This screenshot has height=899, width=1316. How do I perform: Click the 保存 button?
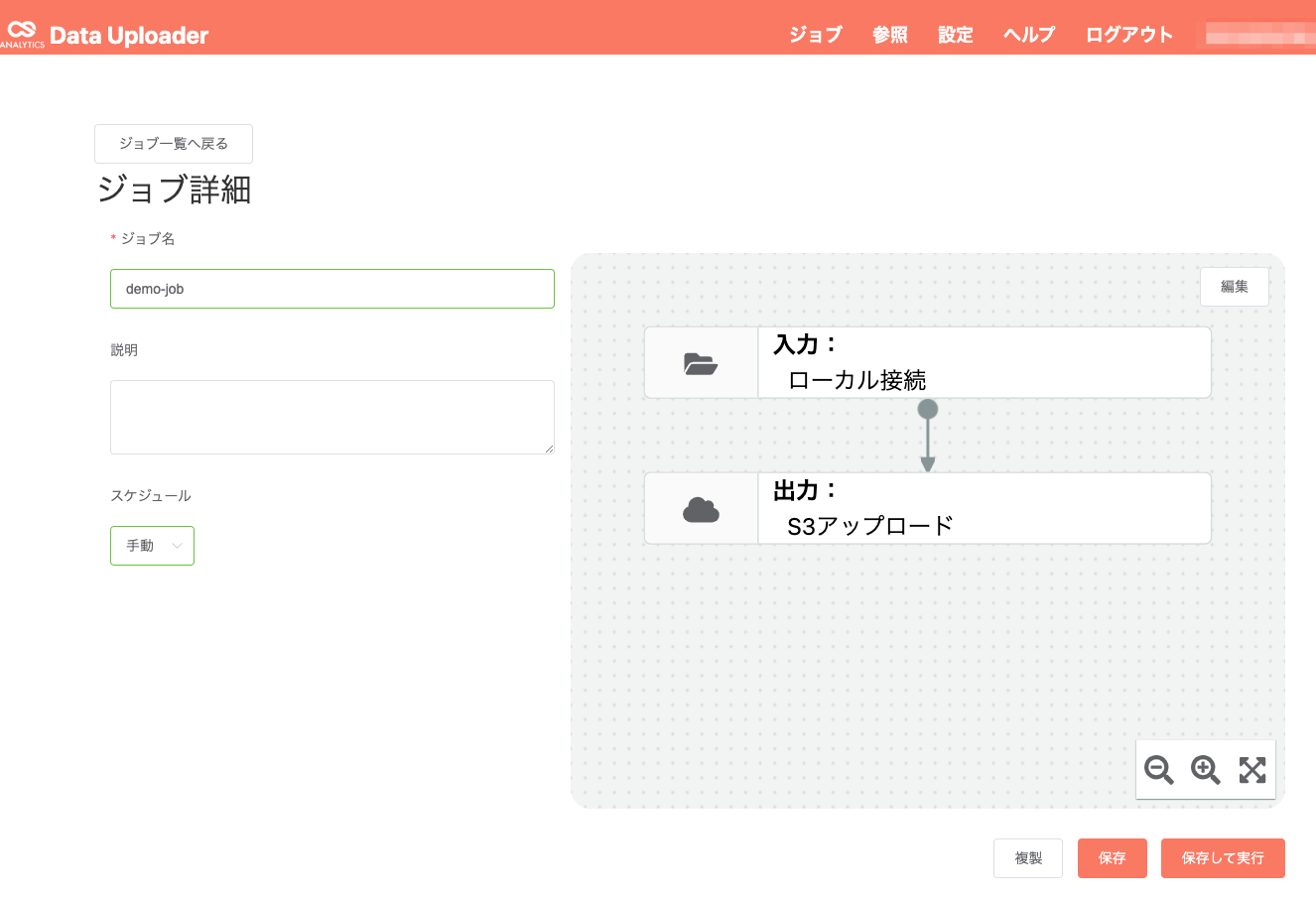1112,857
